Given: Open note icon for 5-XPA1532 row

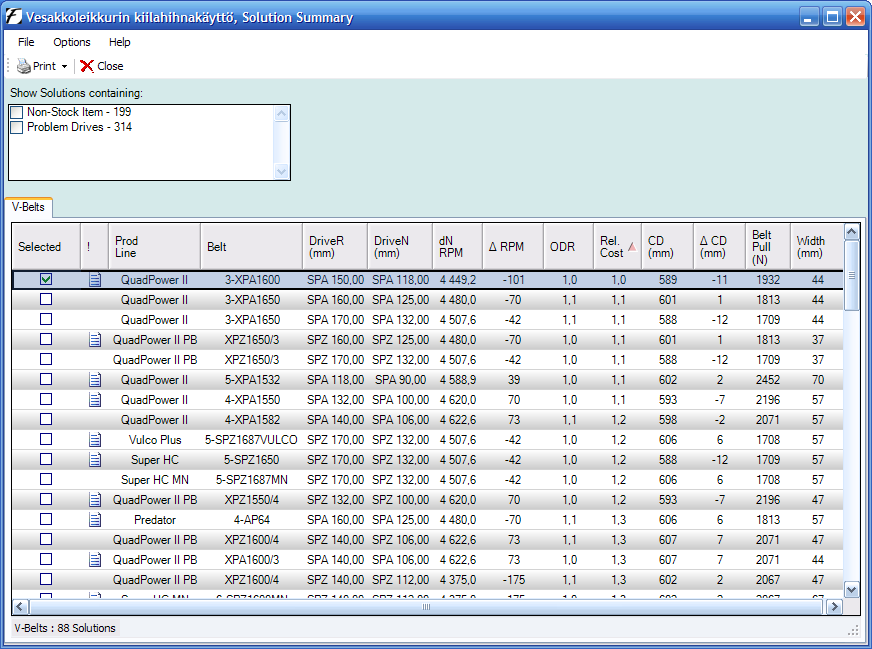Looking at the screenshot, I should click(95, 380).
